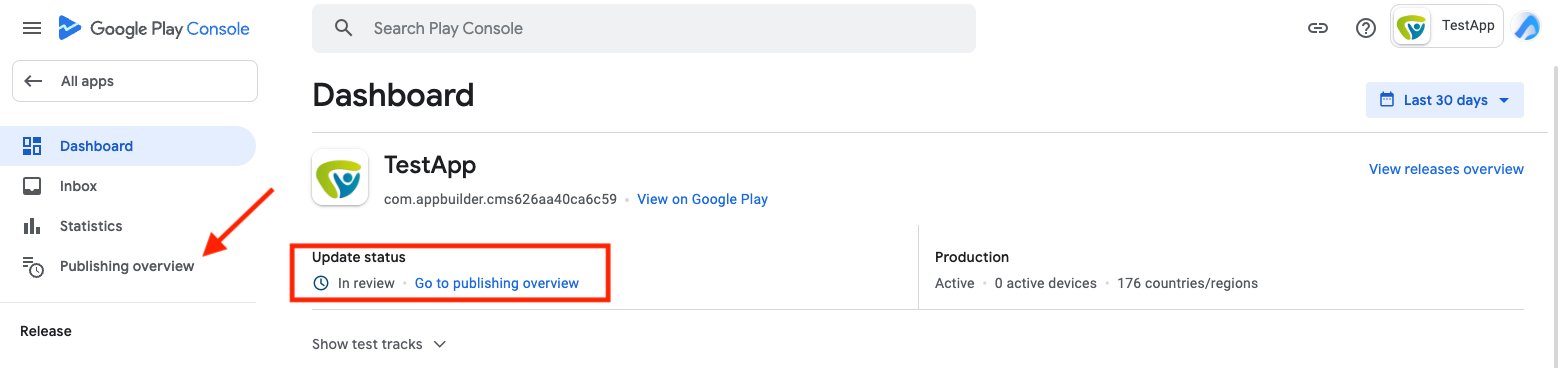Viewport: 1559px width, 368px height.
Task: Open the TestApp app switcher in header
Action: coord(1447,27)
